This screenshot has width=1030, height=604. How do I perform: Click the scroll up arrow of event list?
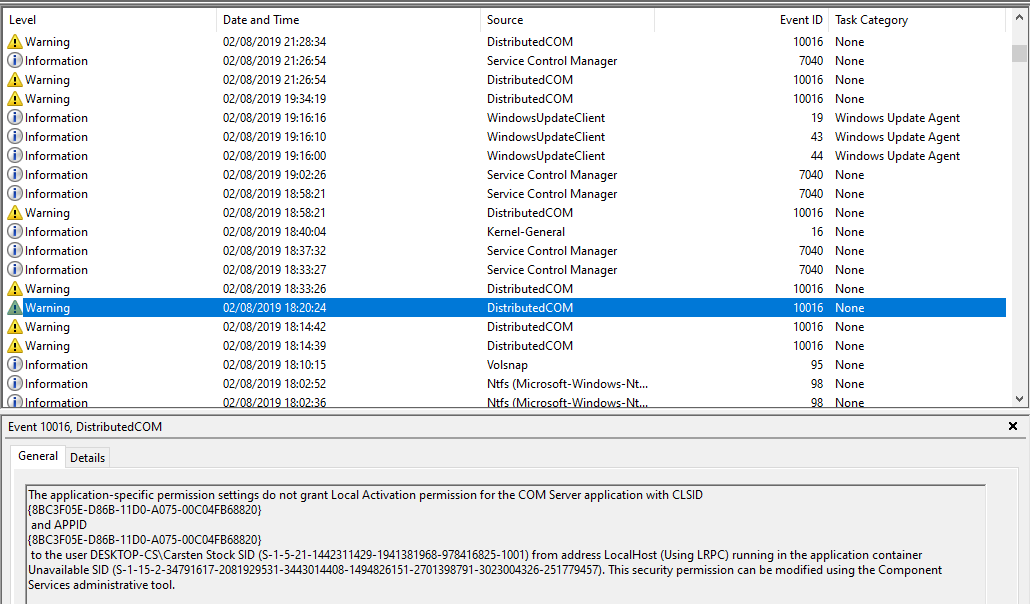[1019, 18]
